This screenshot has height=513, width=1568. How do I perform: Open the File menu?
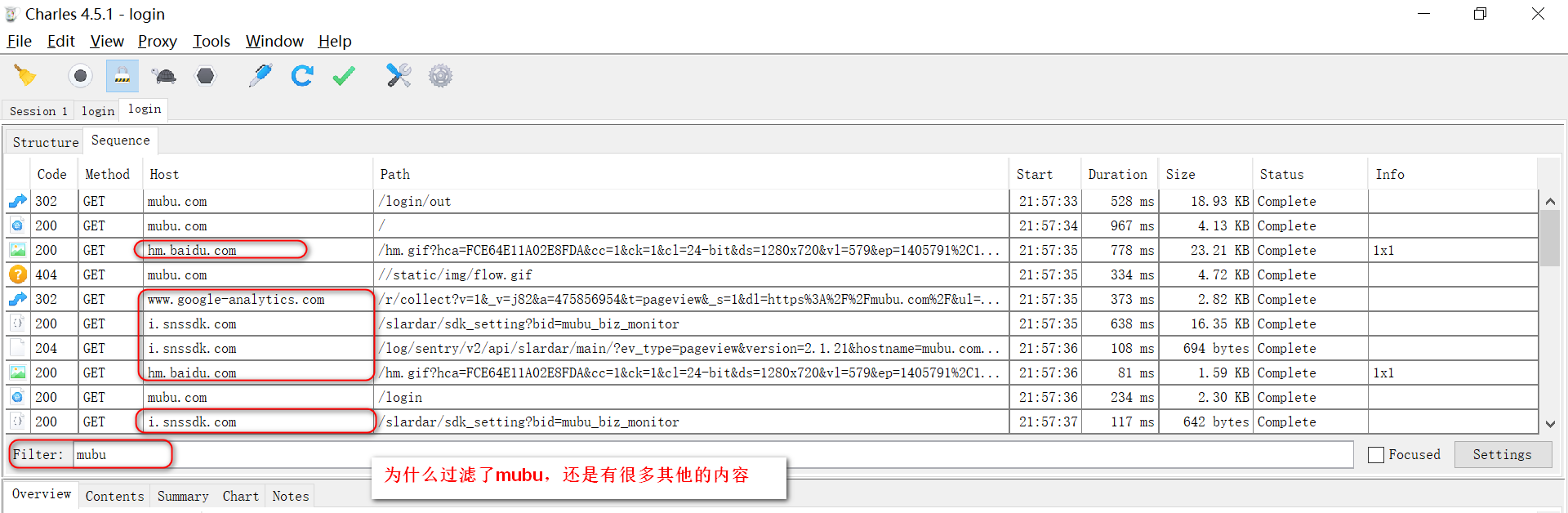tap(20, 41)
